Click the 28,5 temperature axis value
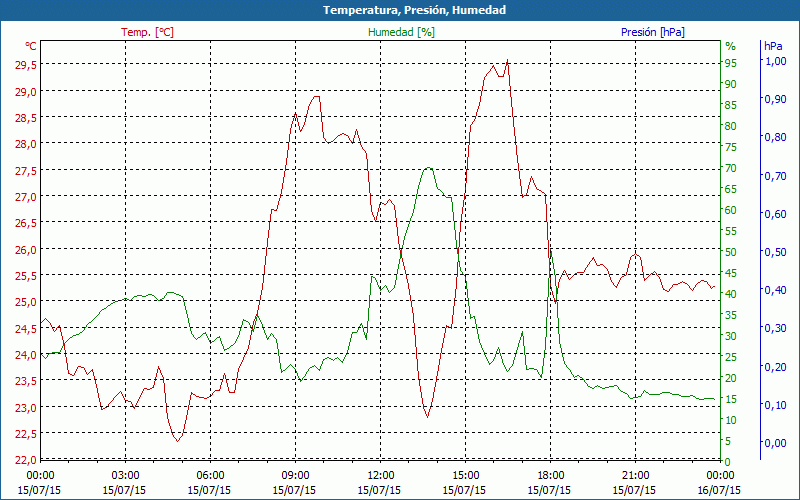Viewport: 800px width, 500px height. [x=26, y=118]
